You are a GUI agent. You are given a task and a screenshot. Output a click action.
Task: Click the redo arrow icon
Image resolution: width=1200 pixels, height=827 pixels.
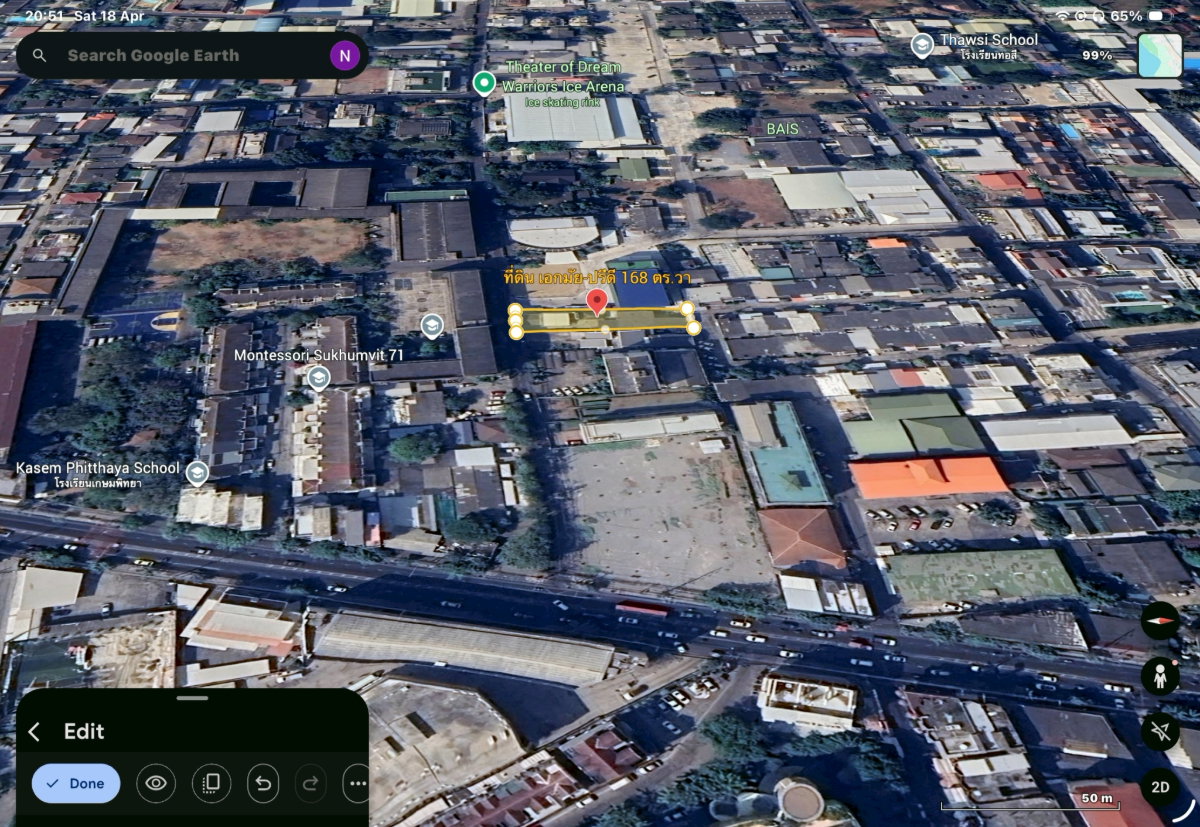click(x=310, y=783)
